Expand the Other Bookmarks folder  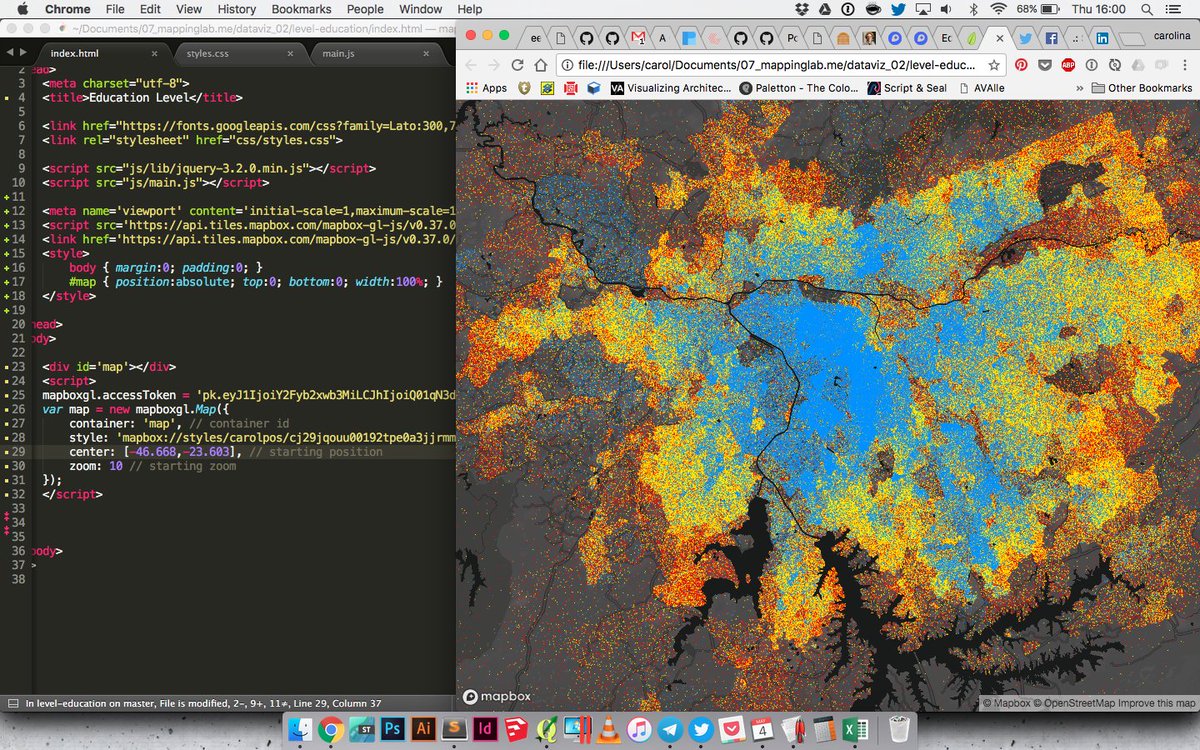1142,88
